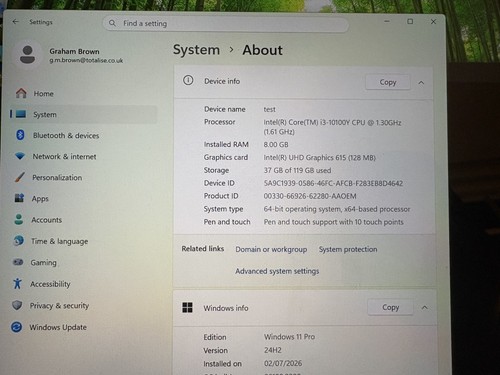Click the System monitor icon
Screen dimensions: 500x375
[21, 114]
